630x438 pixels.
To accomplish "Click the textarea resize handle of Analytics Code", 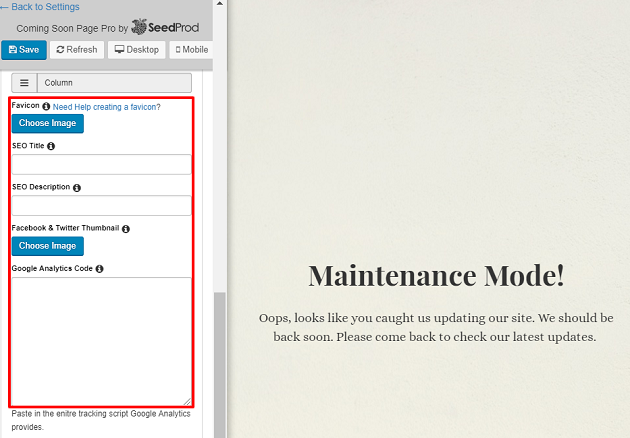I will click(x=187, y=401).
